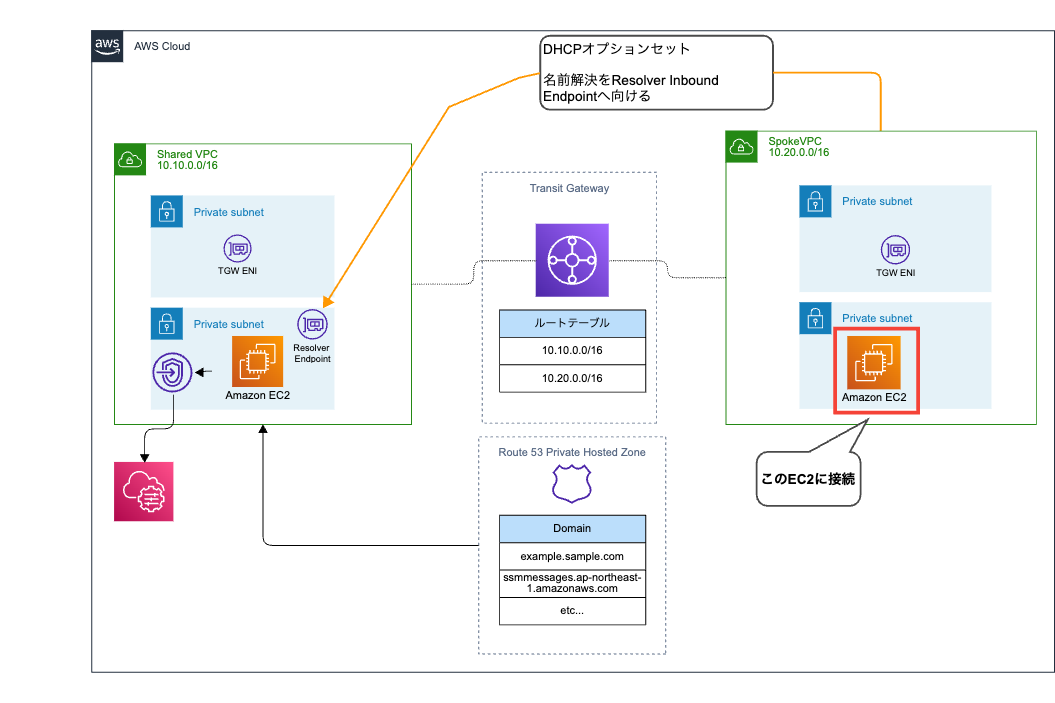The height and width of the screenshot is (703, 1055).
Task: Click the ssmmessages.ap-northeast-1.amazonaws.com row
Action: [571, 583]
